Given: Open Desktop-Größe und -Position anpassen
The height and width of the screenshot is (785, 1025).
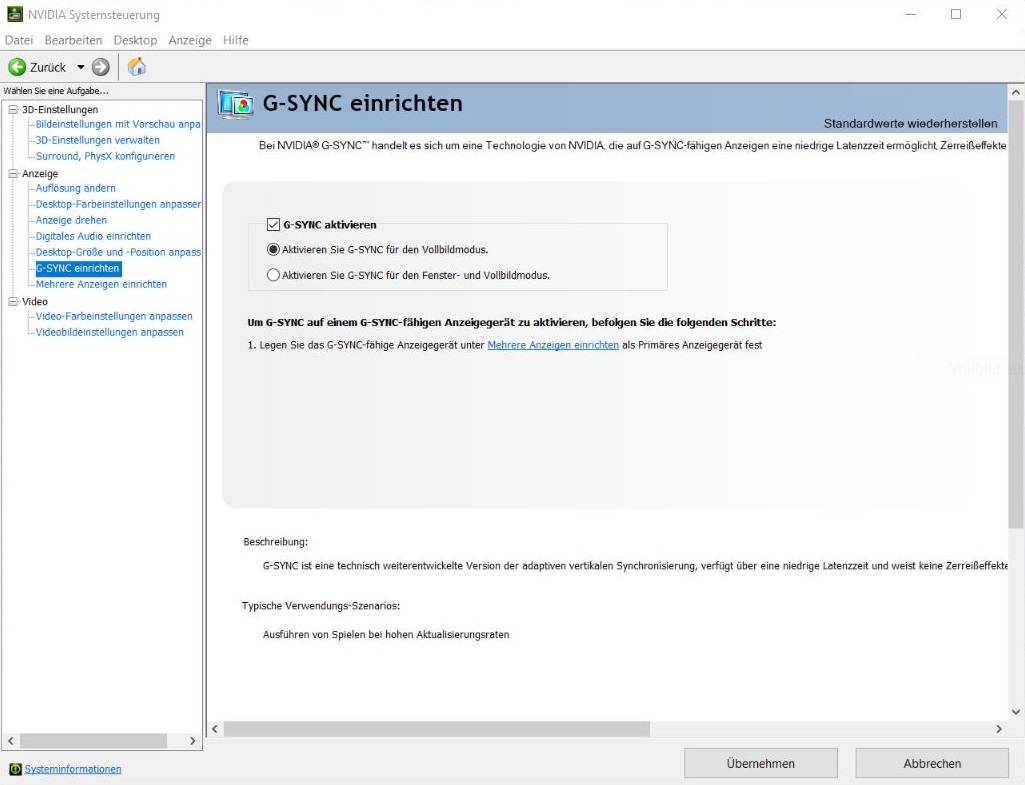Looking at the screenshot, I should [x=118, y=252].
